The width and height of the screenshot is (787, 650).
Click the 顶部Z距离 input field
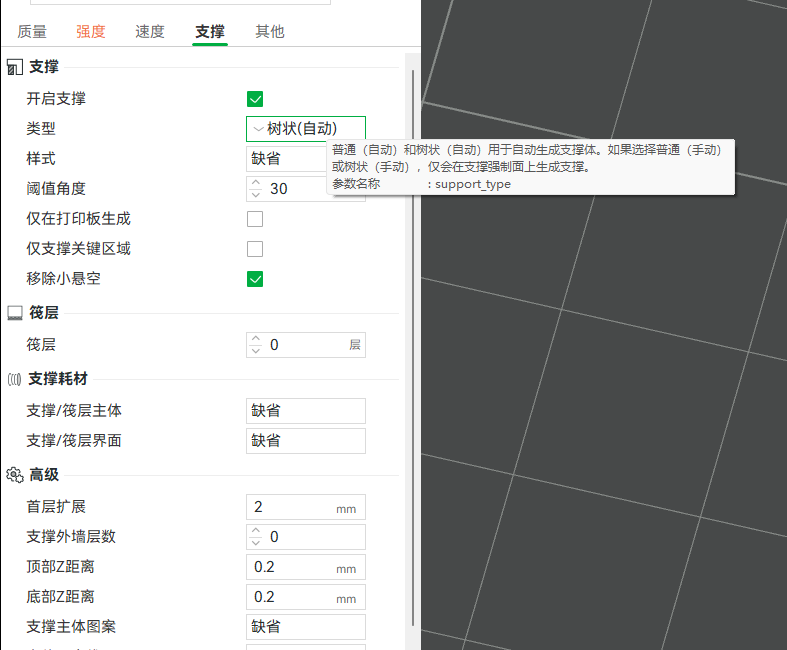click(306, 567)
